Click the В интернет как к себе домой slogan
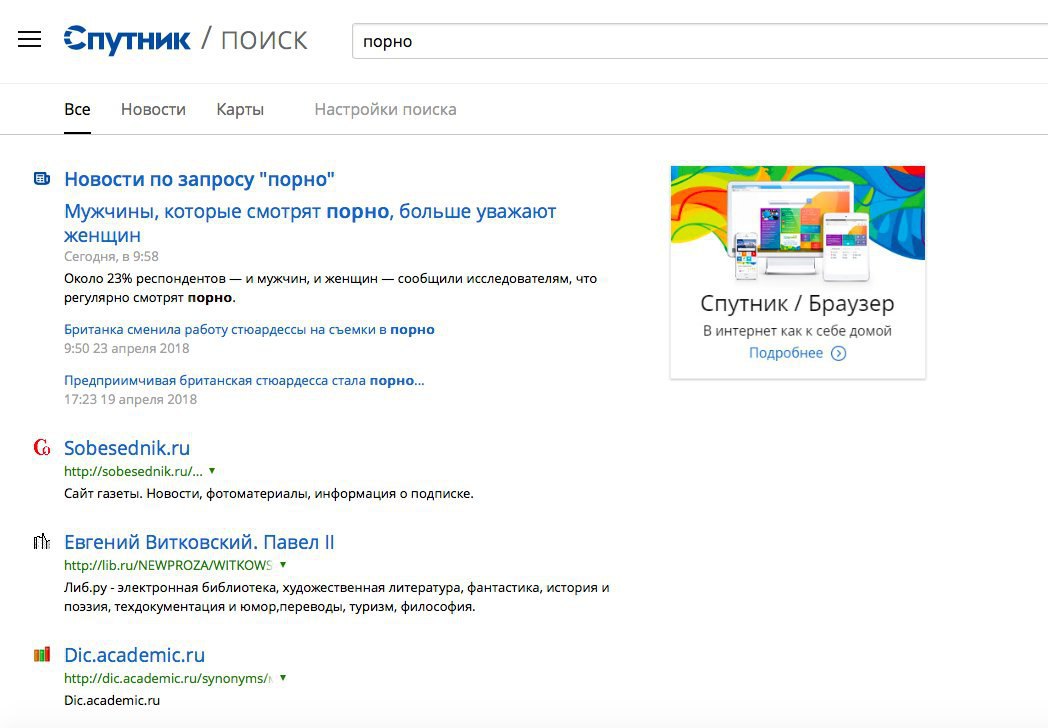Viewport: 1048px width, 728px height. (x=797, y=331)
